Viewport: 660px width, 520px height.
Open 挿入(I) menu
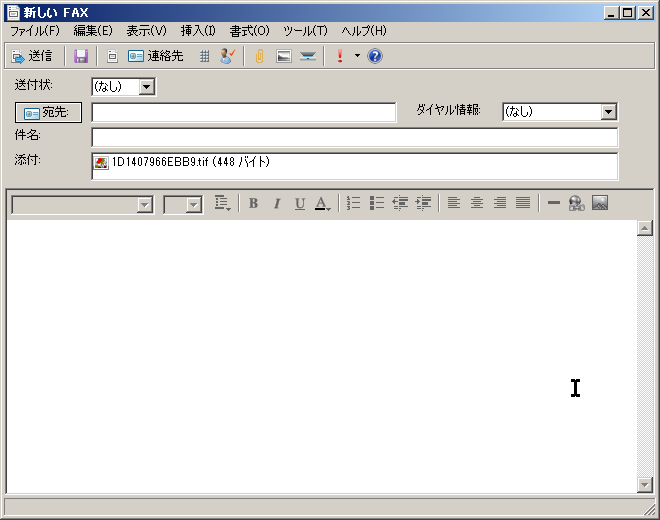198,31
